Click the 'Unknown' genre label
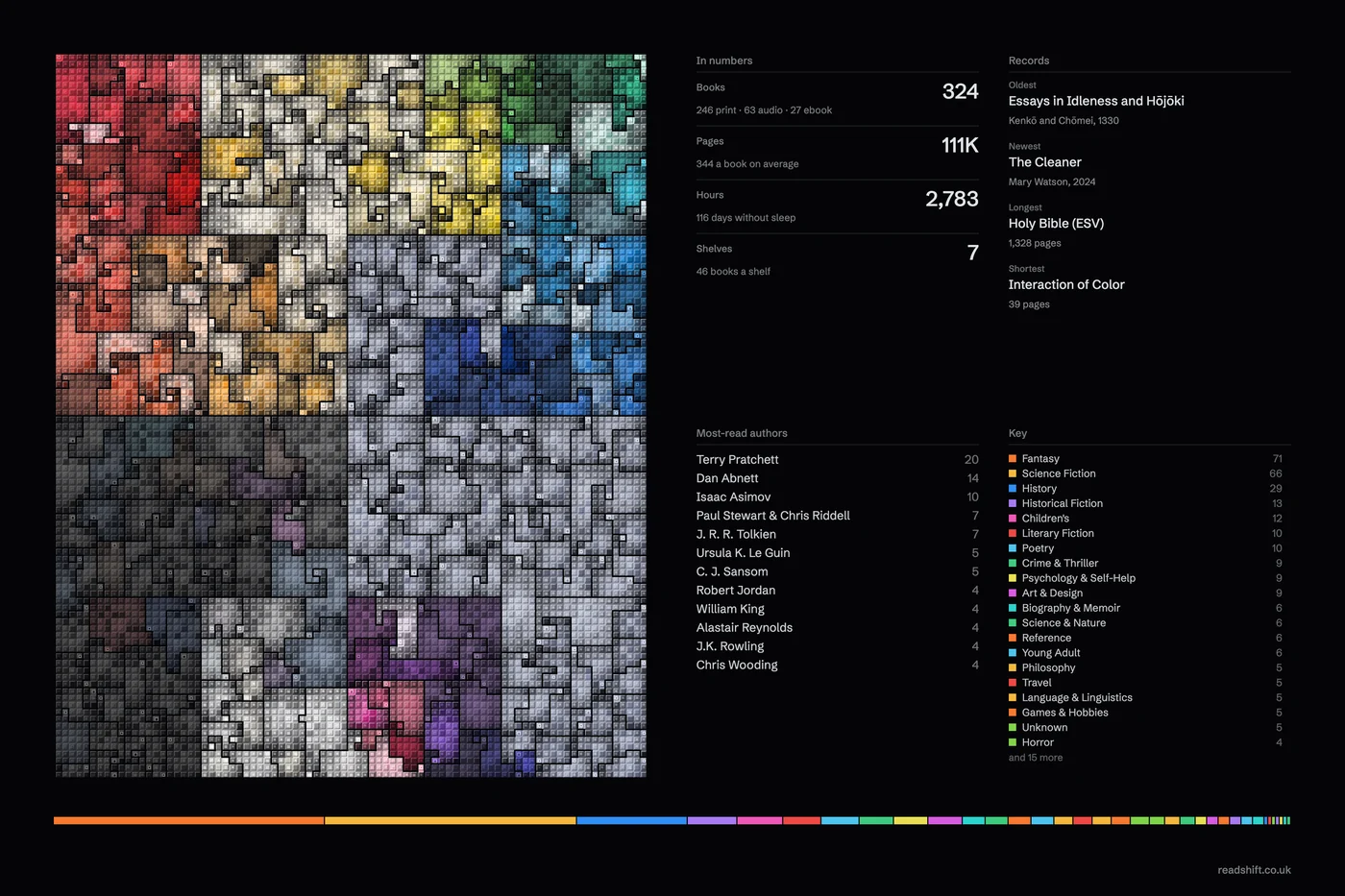 1044,727
